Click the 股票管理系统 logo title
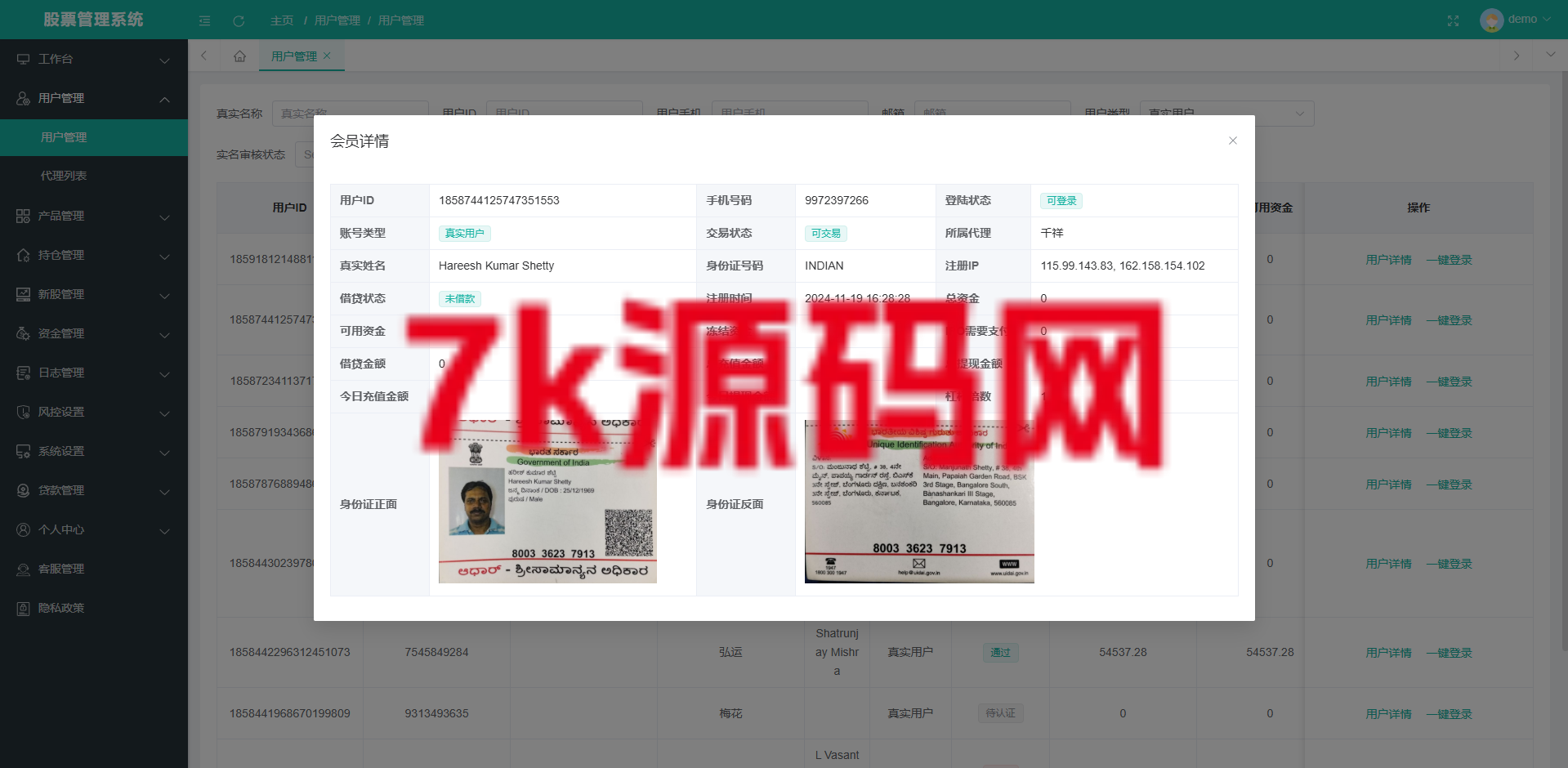 pyautogui.click(x=93, y=20)
